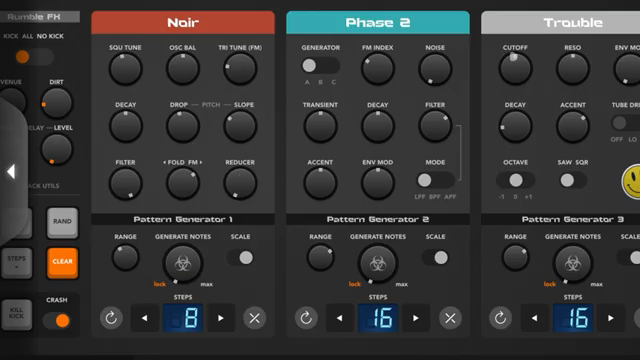
Task: Click the Phase 2 ENV MOD knob
Action: pyautogui.click(x=378, y=183)
